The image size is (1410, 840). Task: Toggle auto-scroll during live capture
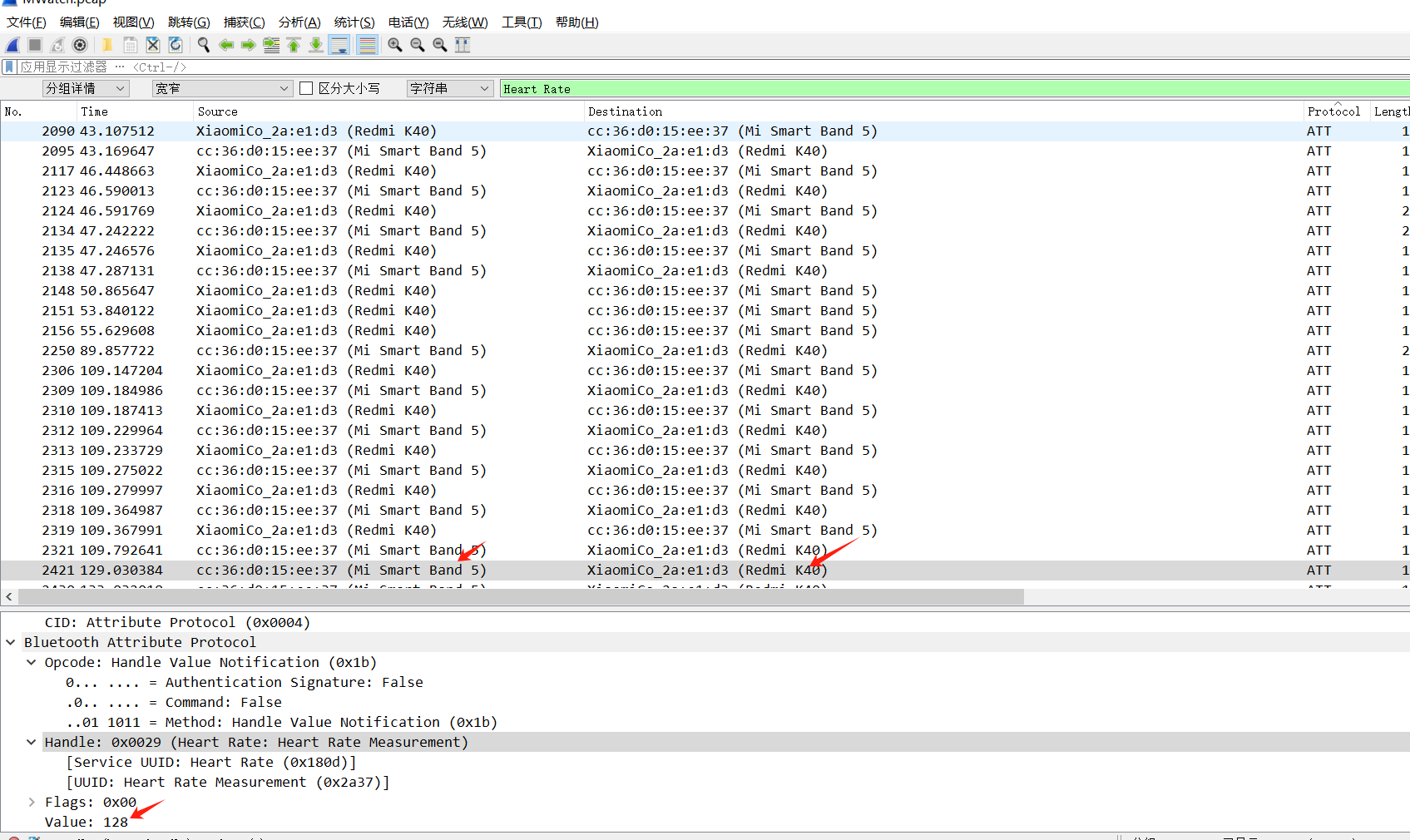click(339, 45)
